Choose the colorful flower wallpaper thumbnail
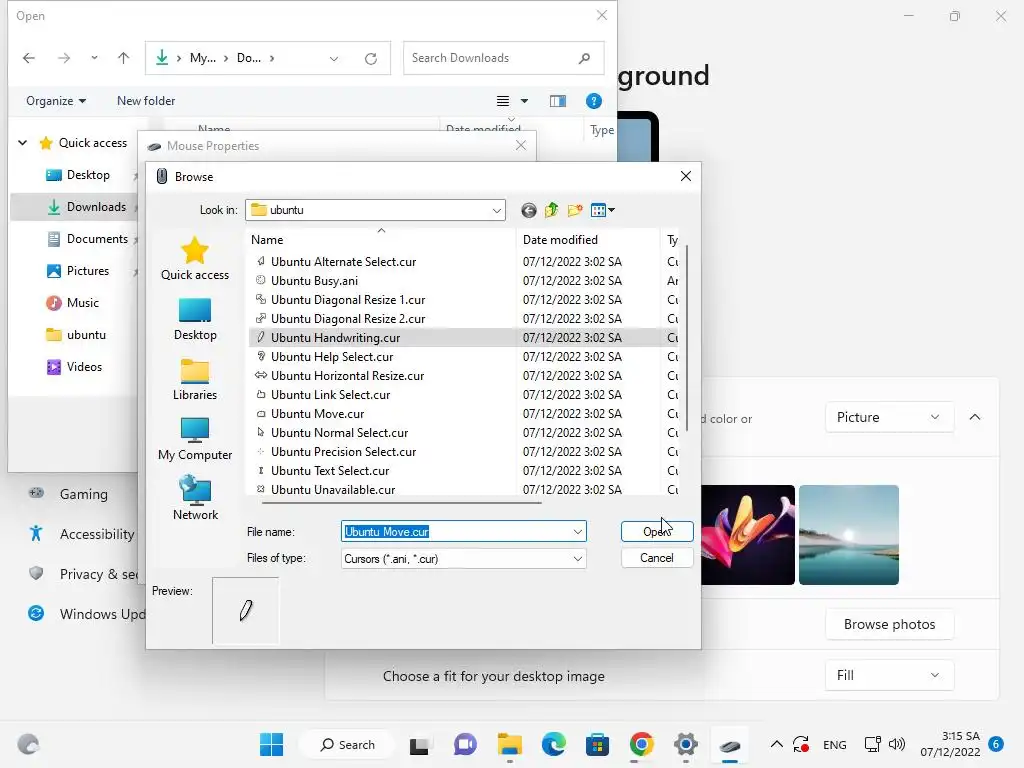Image resolution: width=1024 pixels, height=768 pixels. 748,535
